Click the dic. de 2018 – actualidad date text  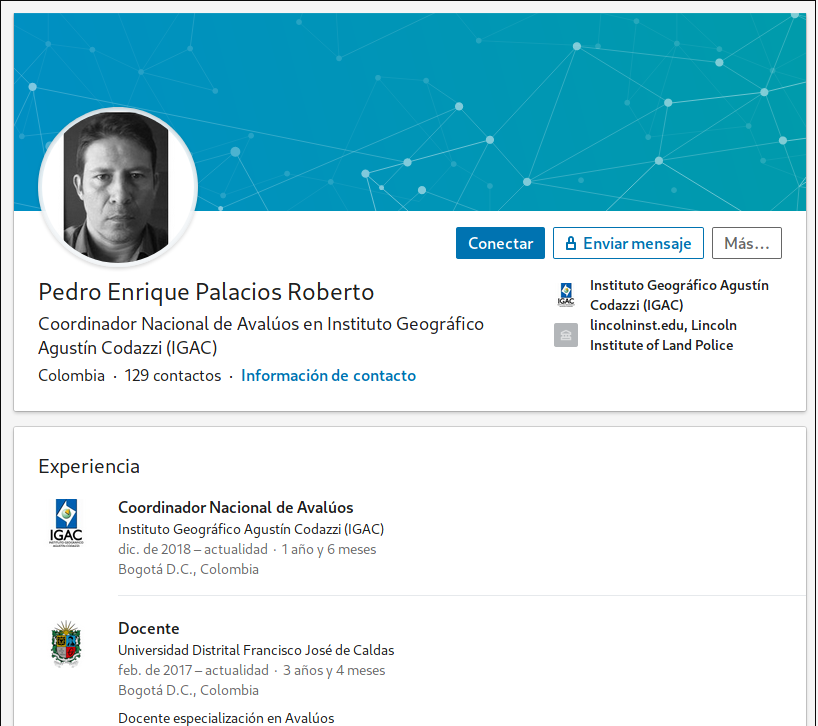[x=193, y=549]
